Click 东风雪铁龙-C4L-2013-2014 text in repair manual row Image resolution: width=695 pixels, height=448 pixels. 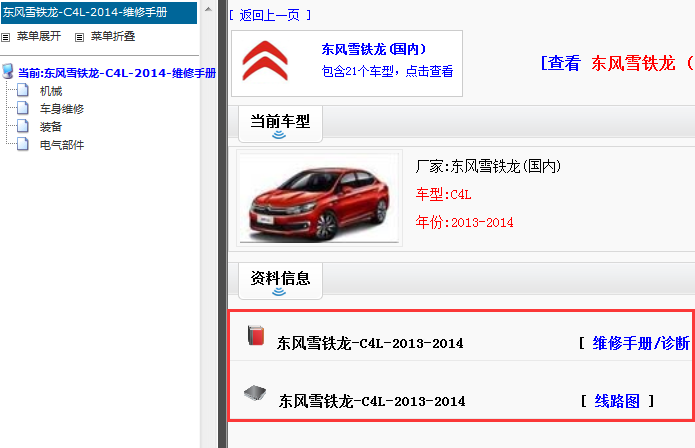370,343
